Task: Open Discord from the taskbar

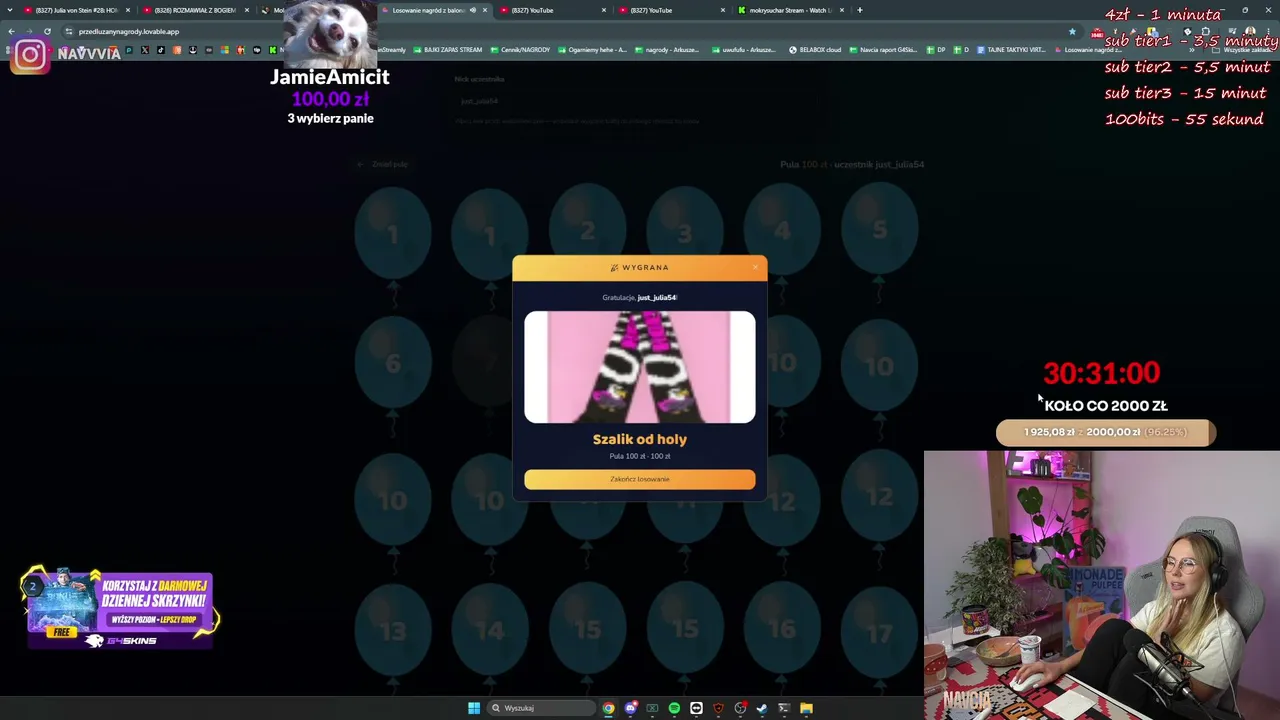Action: coord(630,708)
